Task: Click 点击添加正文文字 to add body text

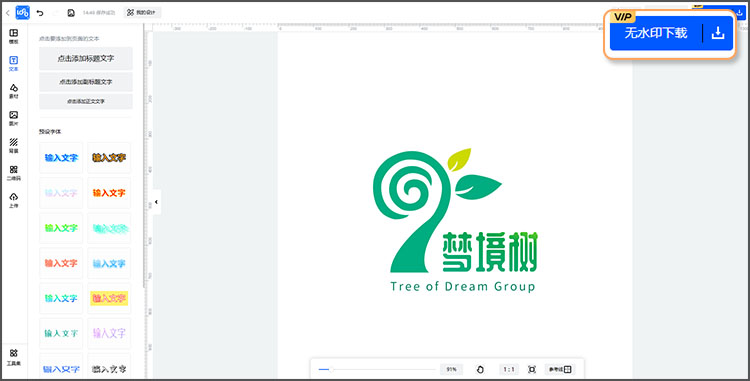Action: tap(86, 101)
